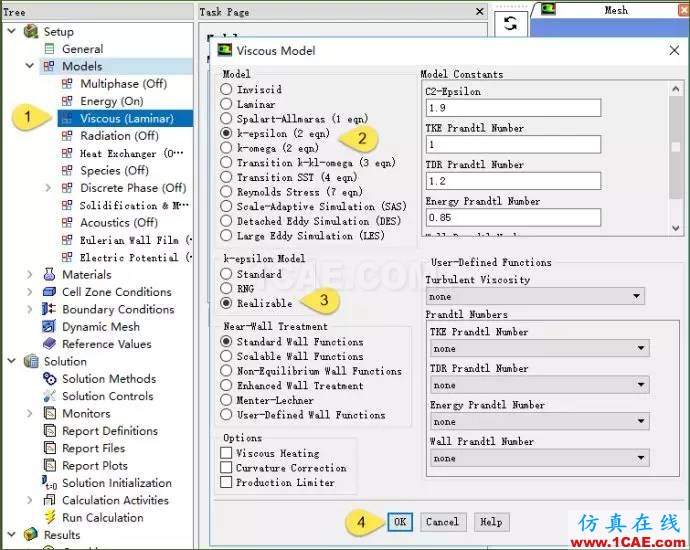Confirm with the OK button
This screenshot has width=690, height=550.
pos(400,522)
